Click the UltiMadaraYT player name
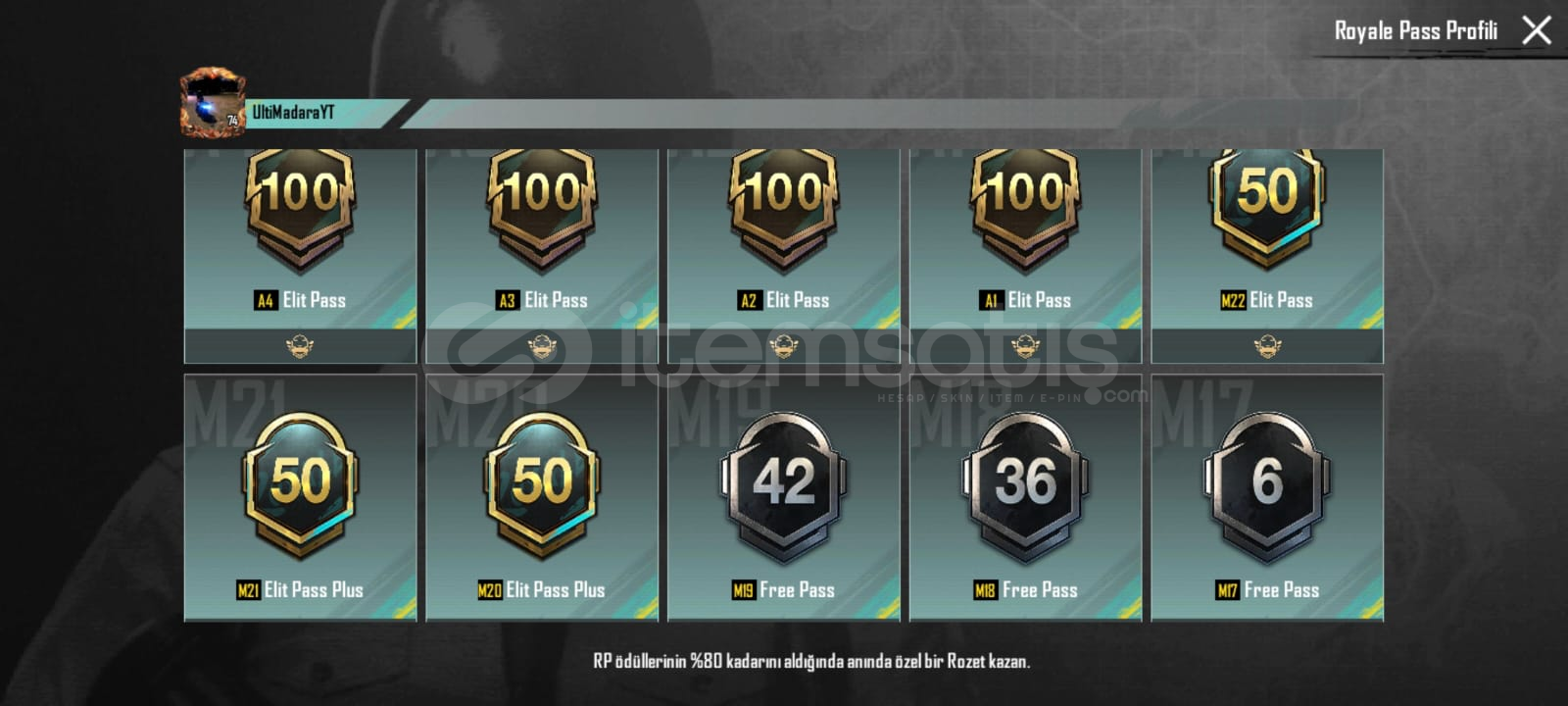Viewport: 1568px width, 706px height. (x=293, y=113)
